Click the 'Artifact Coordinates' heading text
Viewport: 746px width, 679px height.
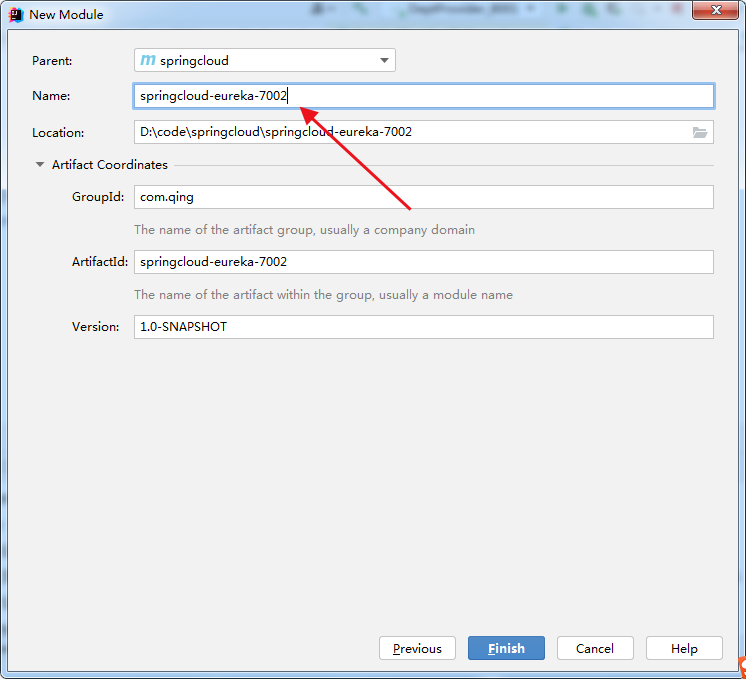(110, 165)
